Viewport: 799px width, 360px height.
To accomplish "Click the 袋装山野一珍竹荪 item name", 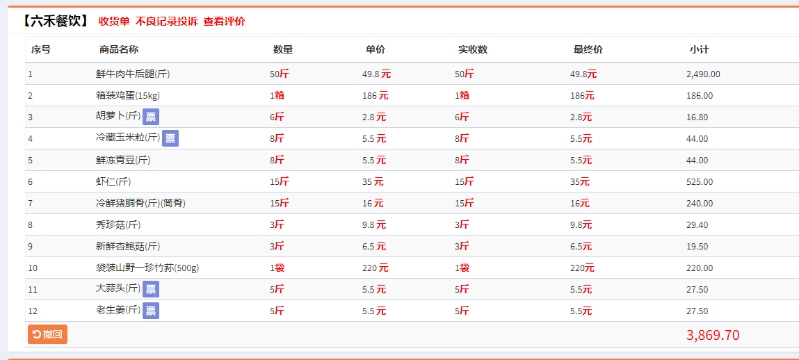I will 147,268.
